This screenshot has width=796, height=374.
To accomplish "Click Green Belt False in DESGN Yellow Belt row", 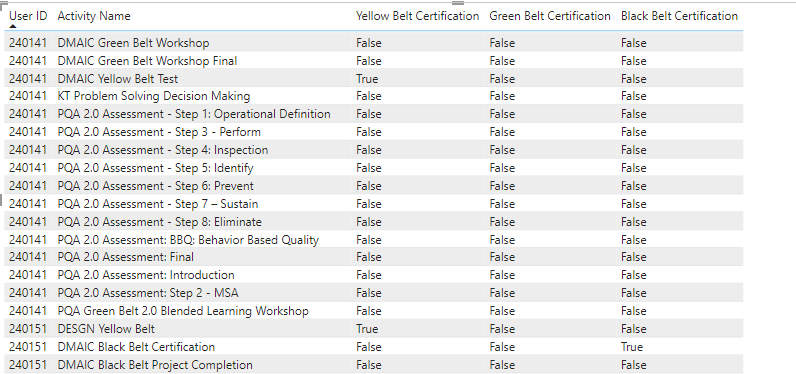I will [502, 329].
